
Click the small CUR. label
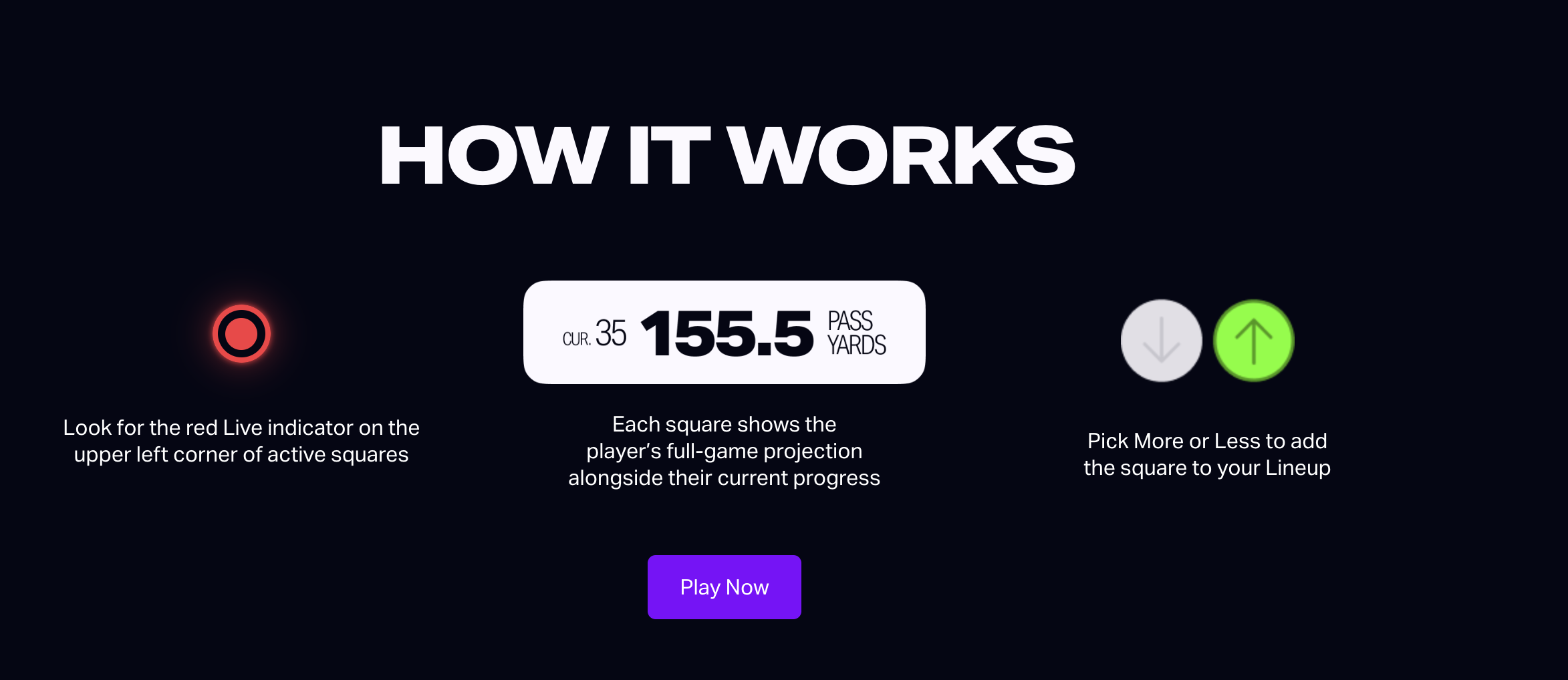tap(575, 339)
